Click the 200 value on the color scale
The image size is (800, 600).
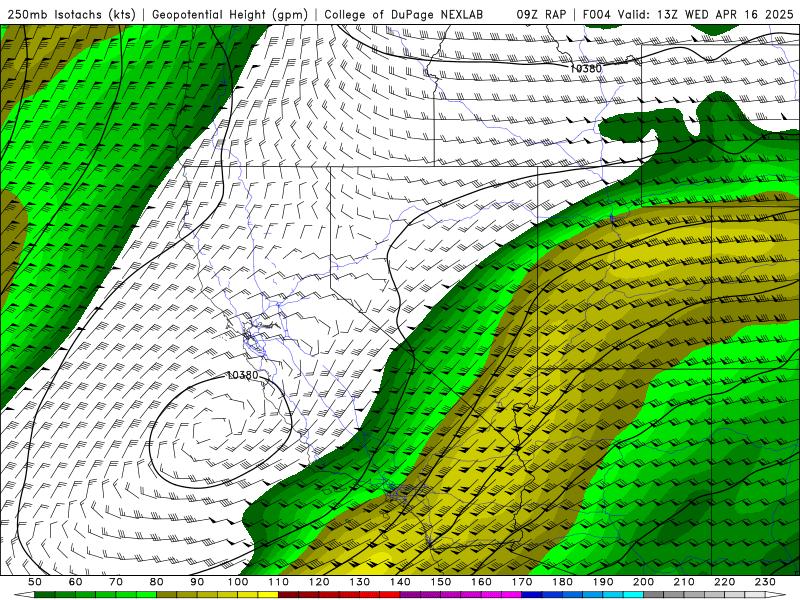(643, 582)
